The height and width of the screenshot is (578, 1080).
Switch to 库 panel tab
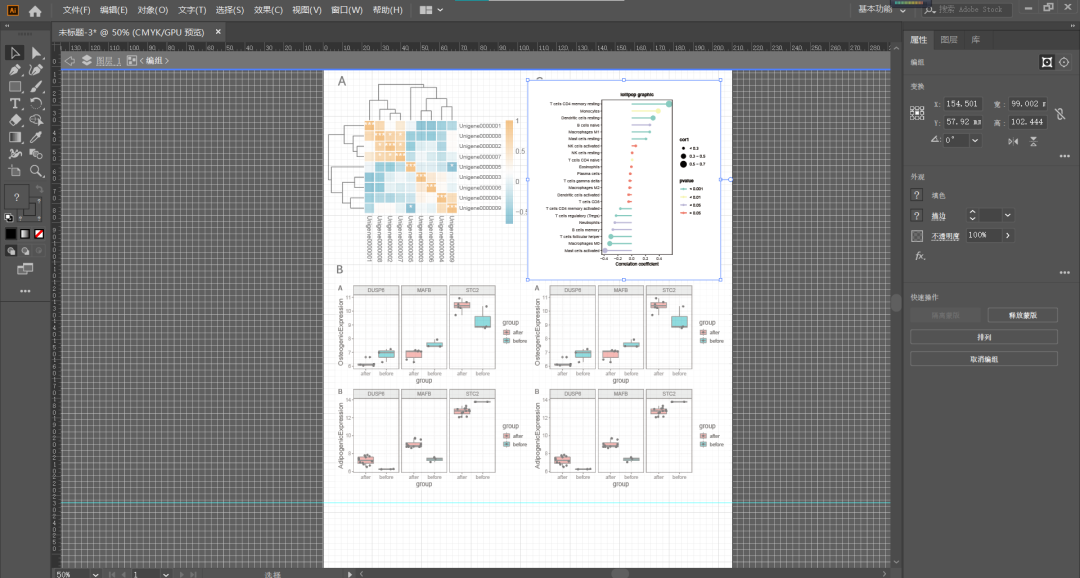(x=975, y=40)
